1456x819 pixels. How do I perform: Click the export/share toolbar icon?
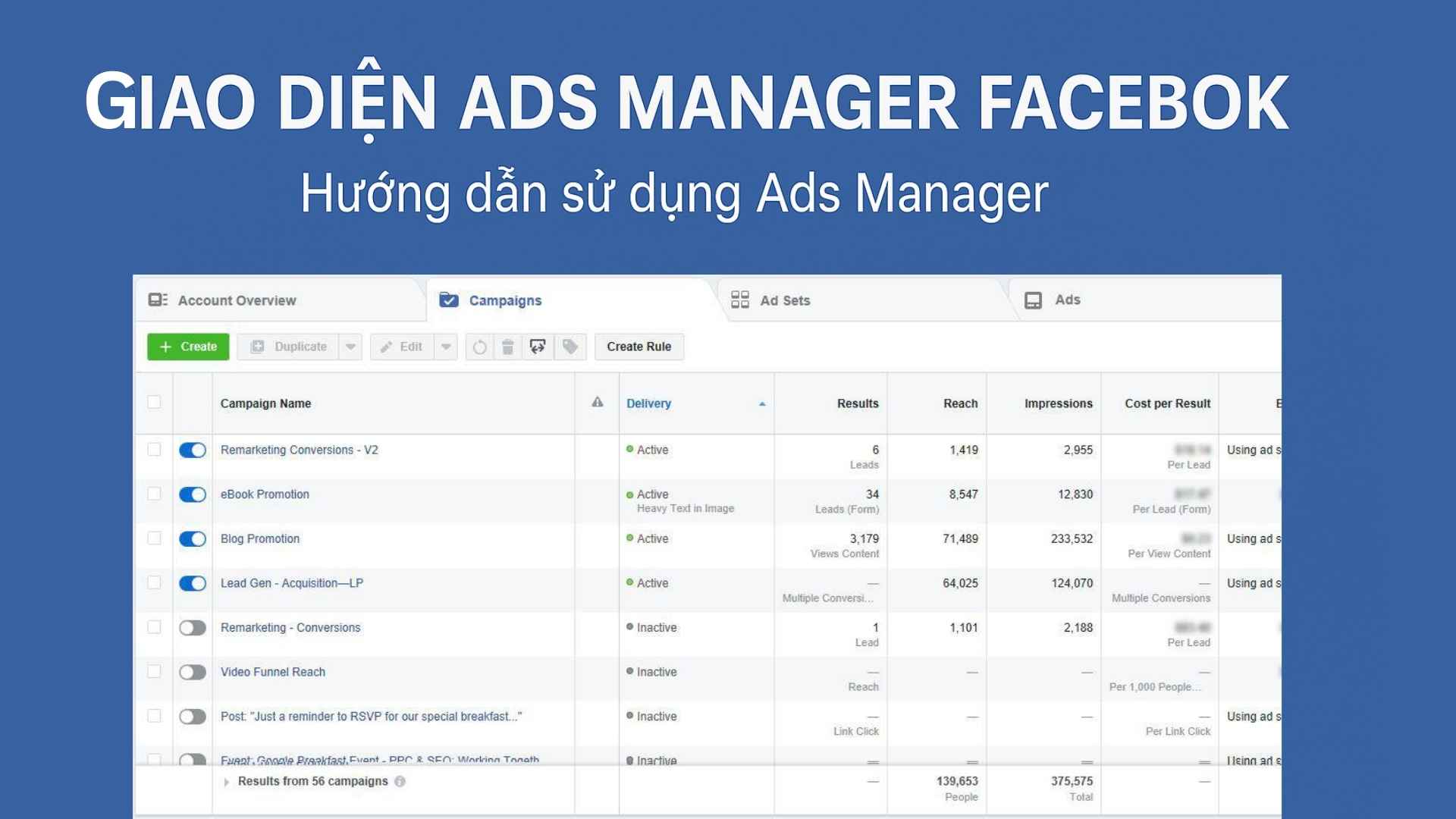(538, 347)
